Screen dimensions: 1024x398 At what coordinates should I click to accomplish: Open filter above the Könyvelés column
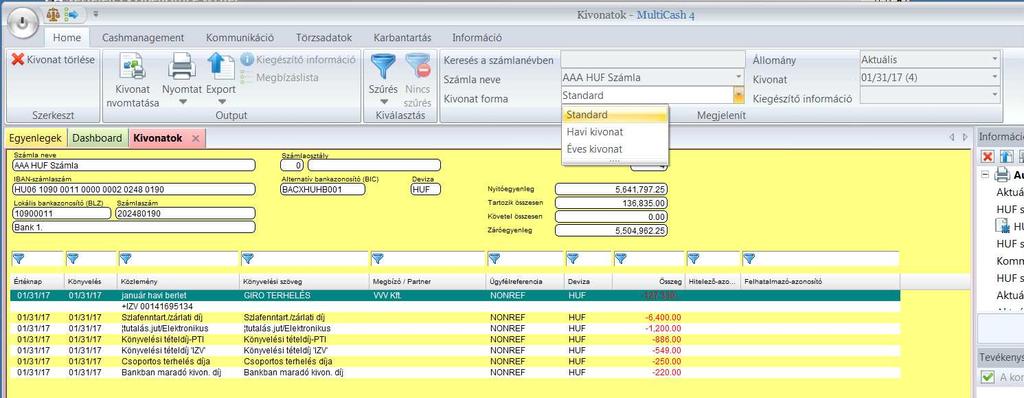[72, 259]
